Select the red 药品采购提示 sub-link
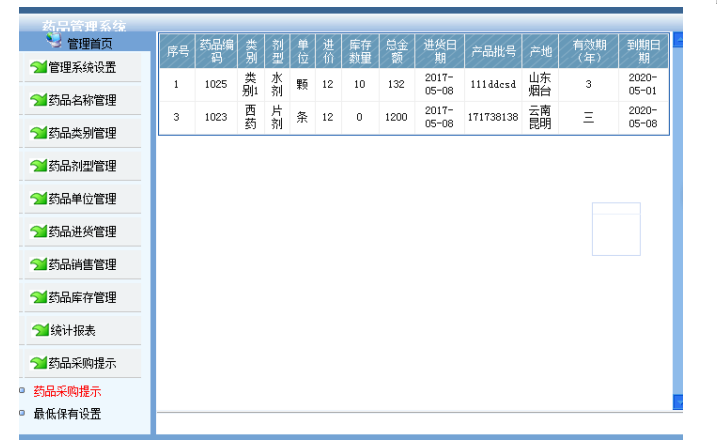The width and height of the screenshot is (717, 448). click(67, 392)
